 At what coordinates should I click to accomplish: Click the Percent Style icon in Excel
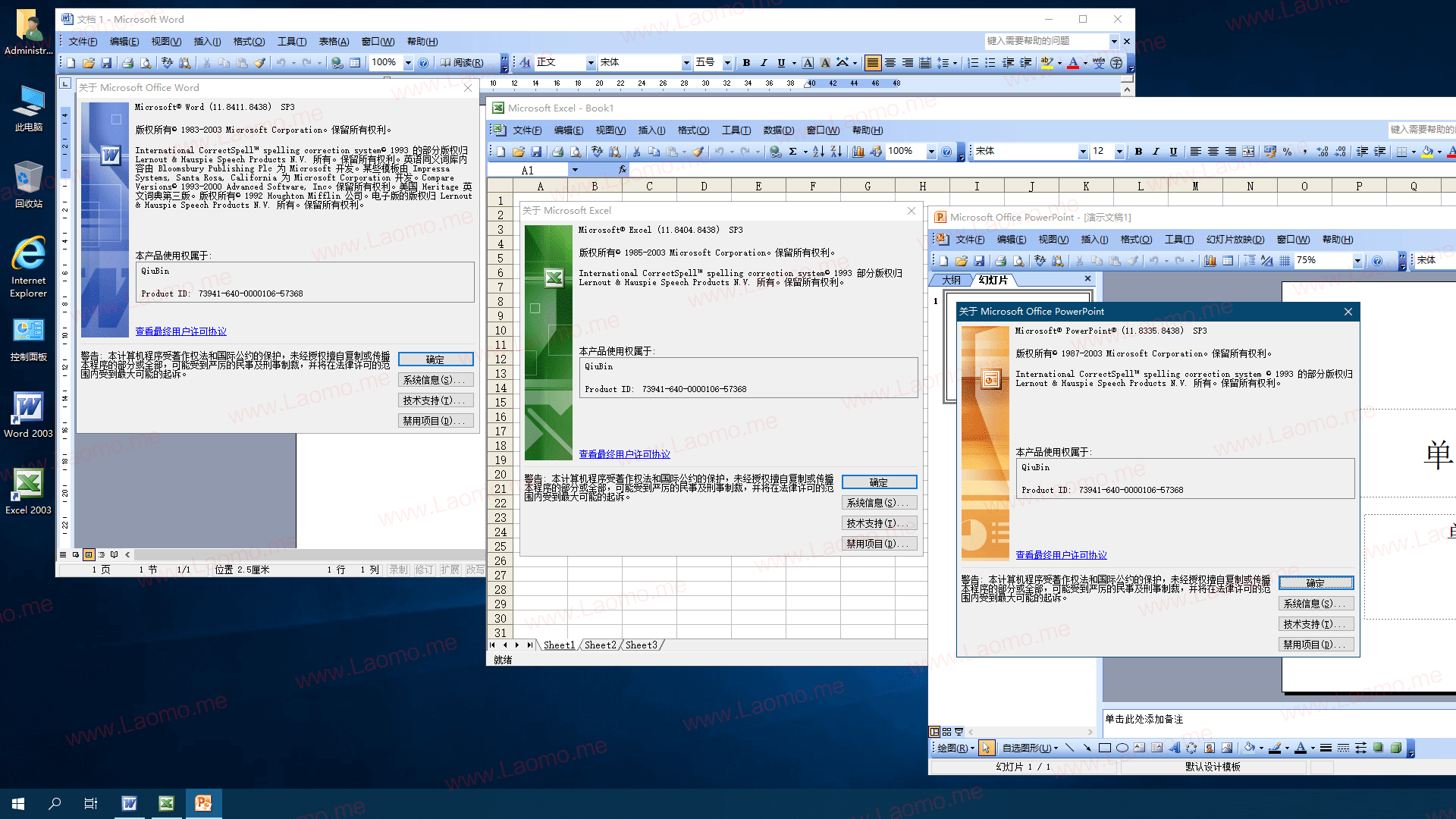click(1287, 152)
